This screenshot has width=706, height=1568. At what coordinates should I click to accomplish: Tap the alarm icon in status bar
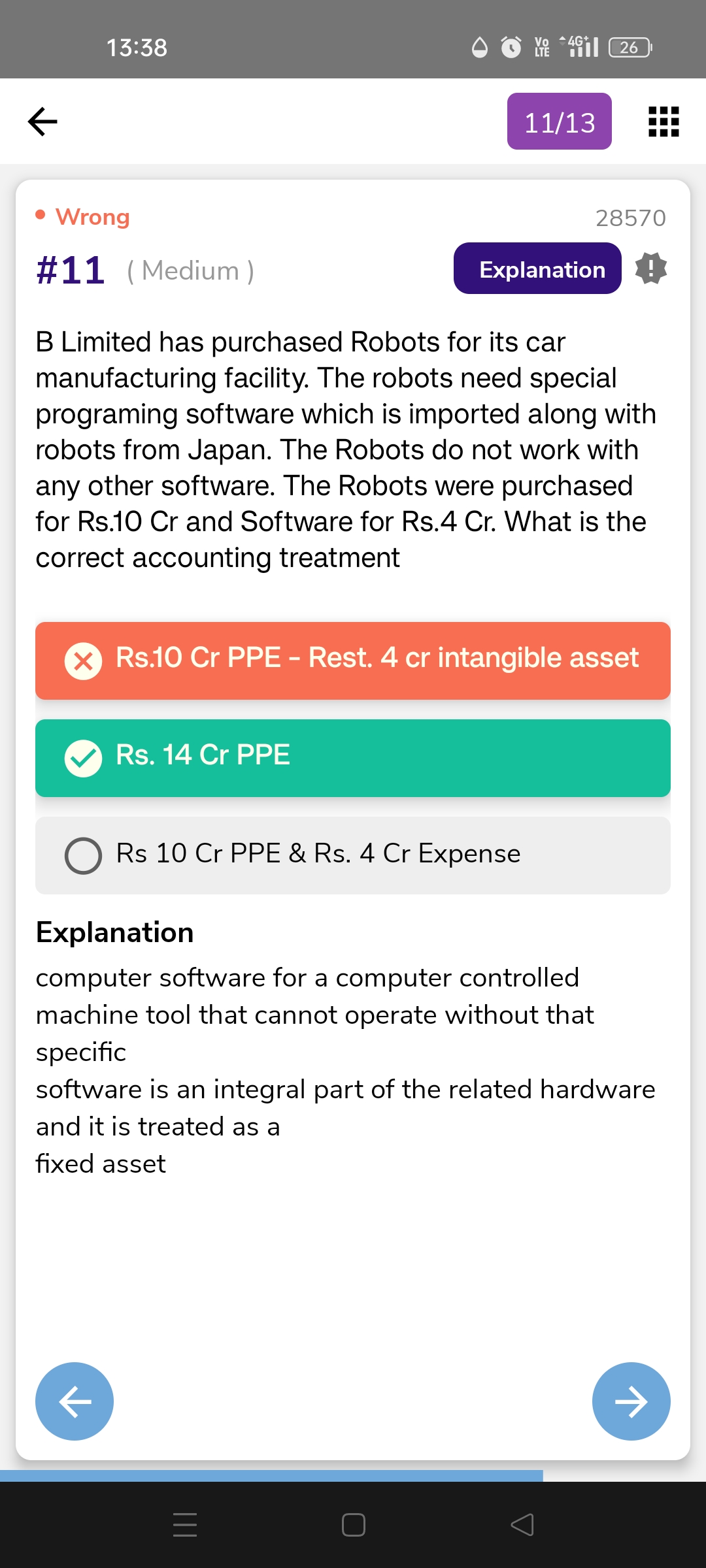pos(511,48)
